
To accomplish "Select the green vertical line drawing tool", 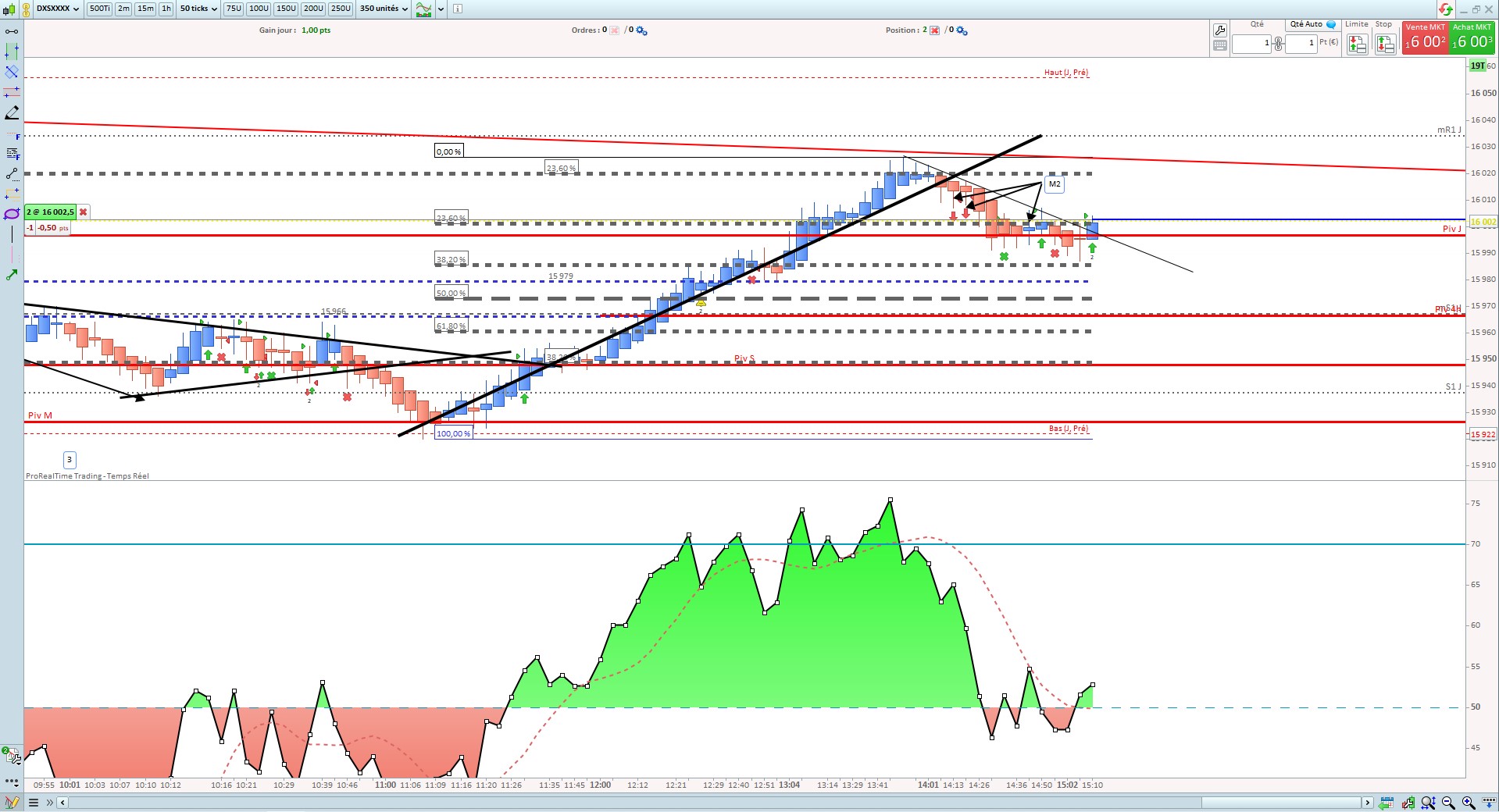I will click(12, 52).
